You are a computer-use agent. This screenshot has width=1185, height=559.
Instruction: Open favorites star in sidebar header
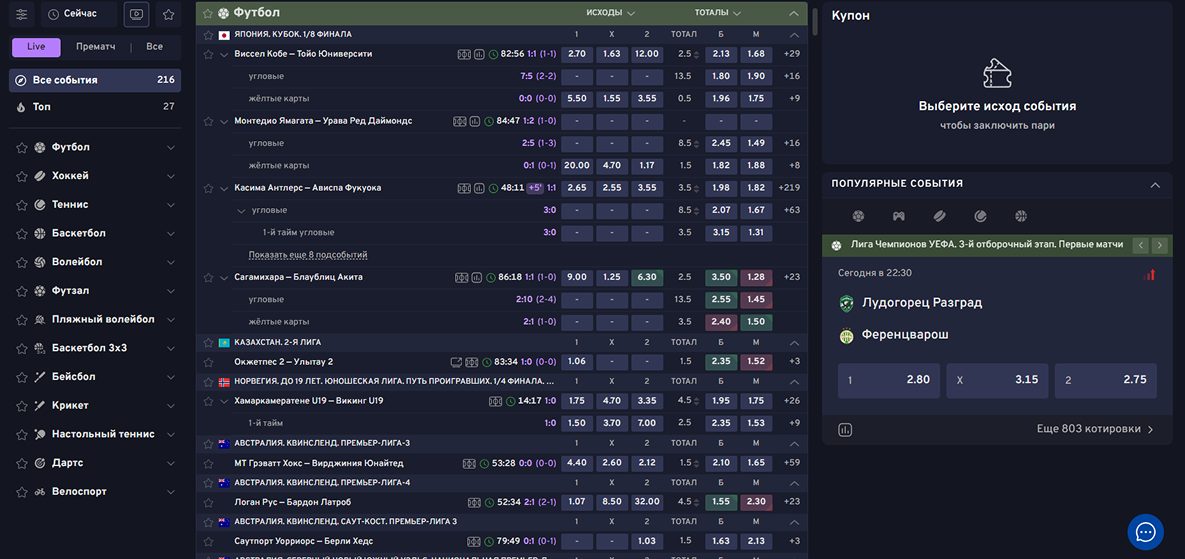click(x=168, y=14)
